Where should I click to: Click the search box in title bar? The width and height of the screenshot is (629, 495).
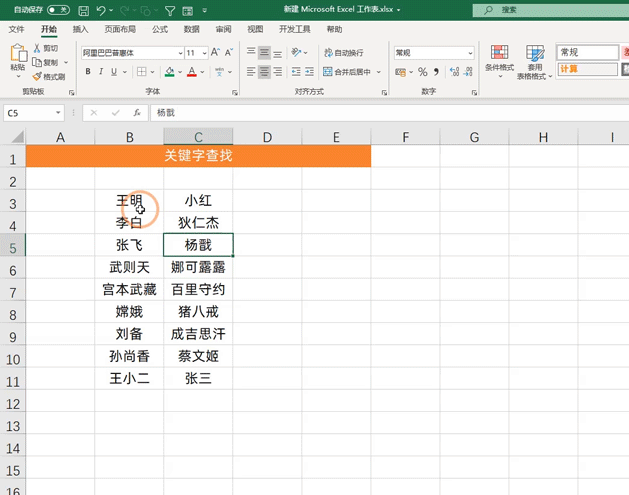[550, 10]
